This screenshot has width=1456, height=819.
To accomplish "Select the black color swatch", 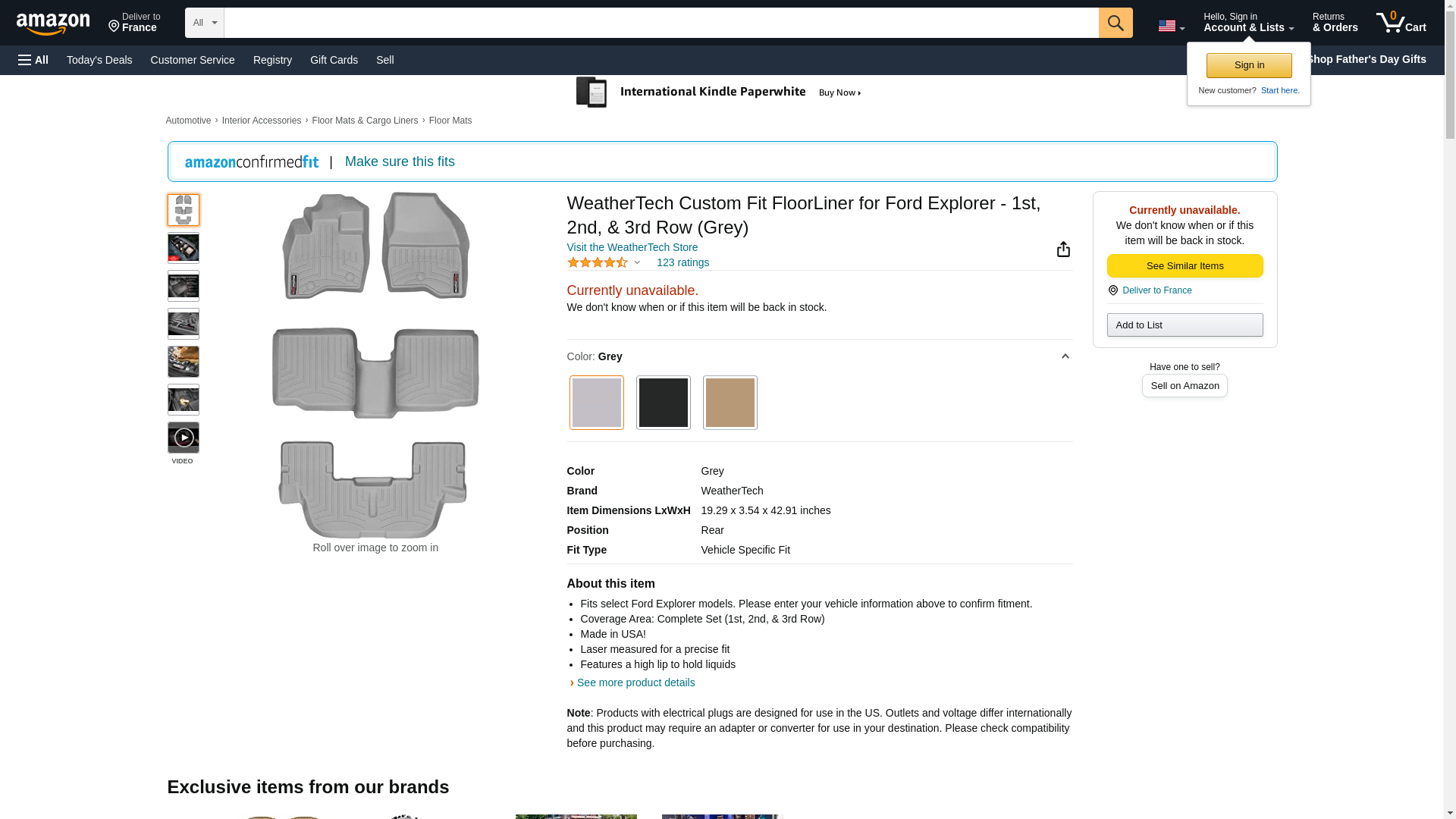I will pos(663,403).
